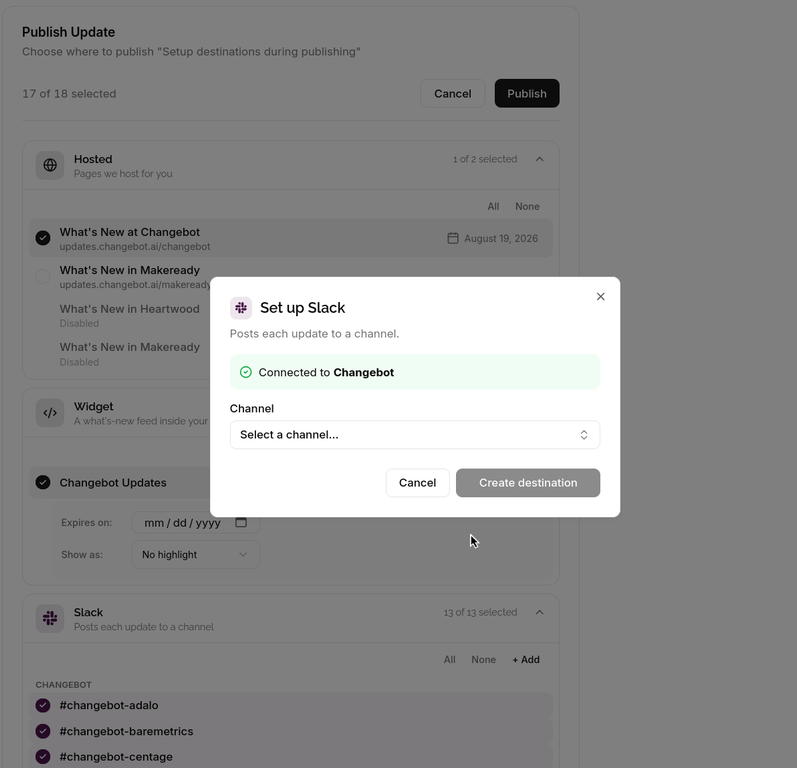Click the + Add link in Slack section
This screenshot has height=768, width=797.
coord(526,660)
